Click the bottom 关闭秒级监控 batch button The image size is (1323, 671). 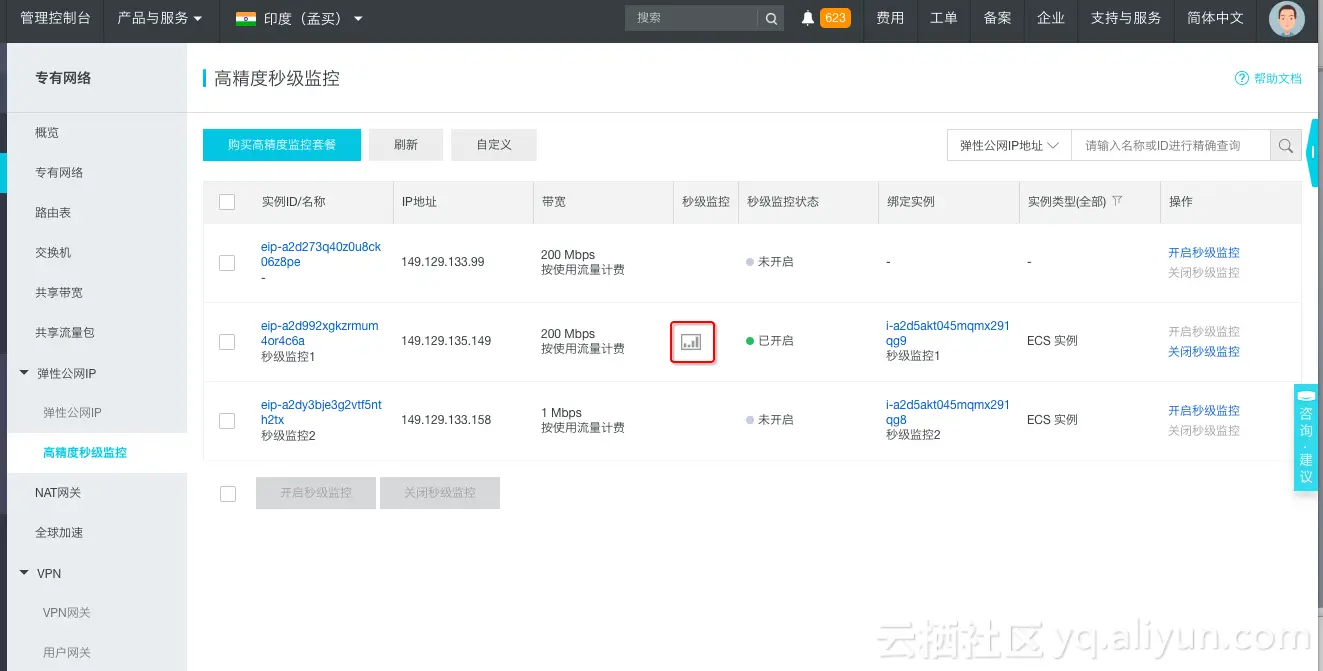click(x=440, y=493)
